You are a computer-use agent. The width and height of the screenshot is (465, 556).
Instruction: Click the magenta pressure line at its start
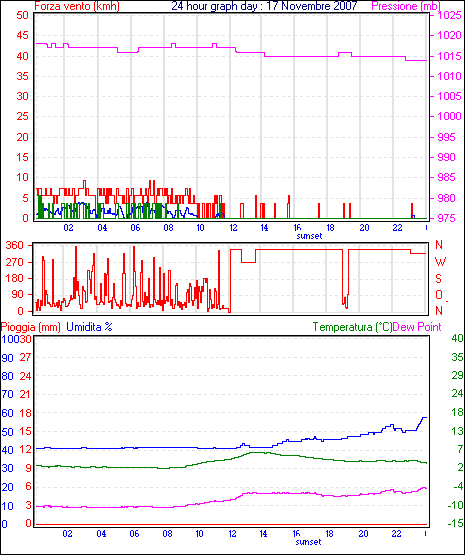click(38, 44)
